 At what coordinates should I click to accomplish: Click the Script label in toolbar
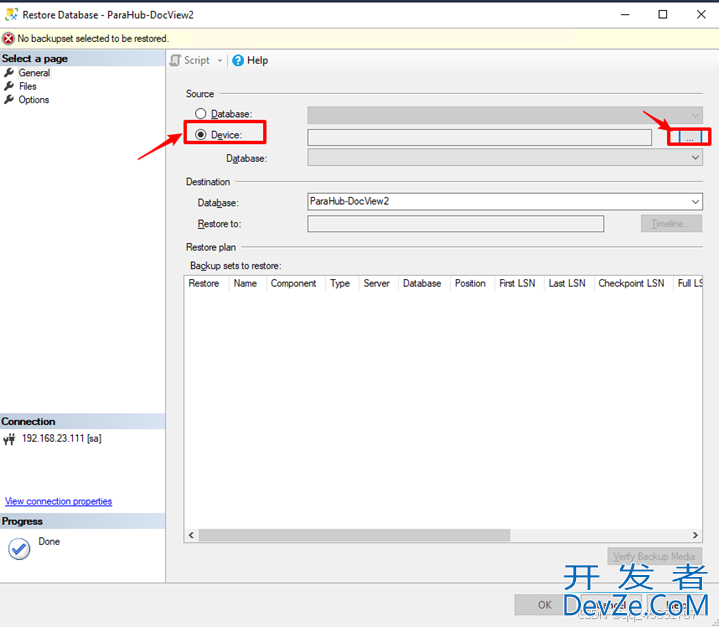coord(197,61)
